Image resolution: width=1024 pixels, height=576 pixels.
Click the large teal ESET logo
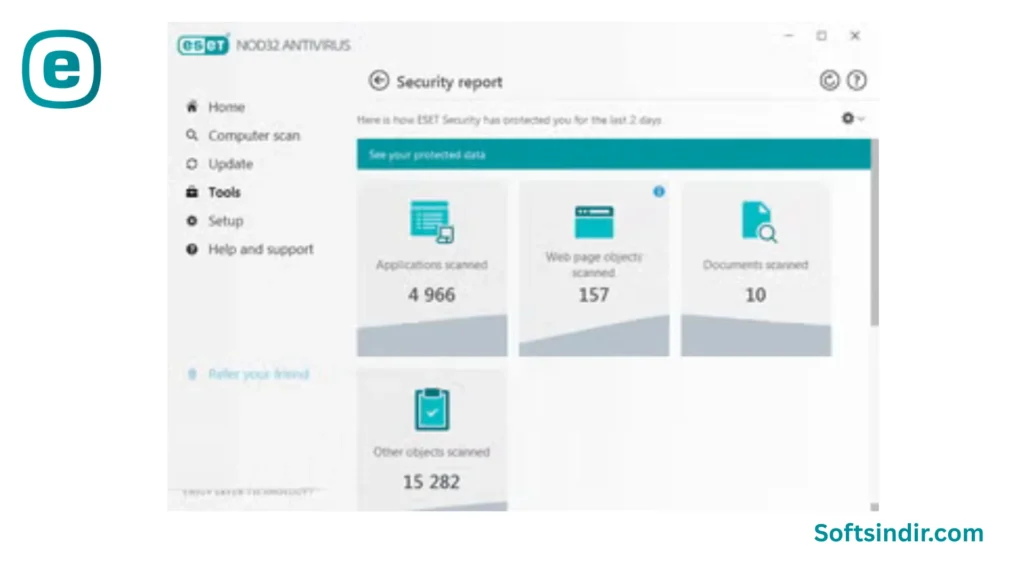pyautogui.click(x=62, y=69)
